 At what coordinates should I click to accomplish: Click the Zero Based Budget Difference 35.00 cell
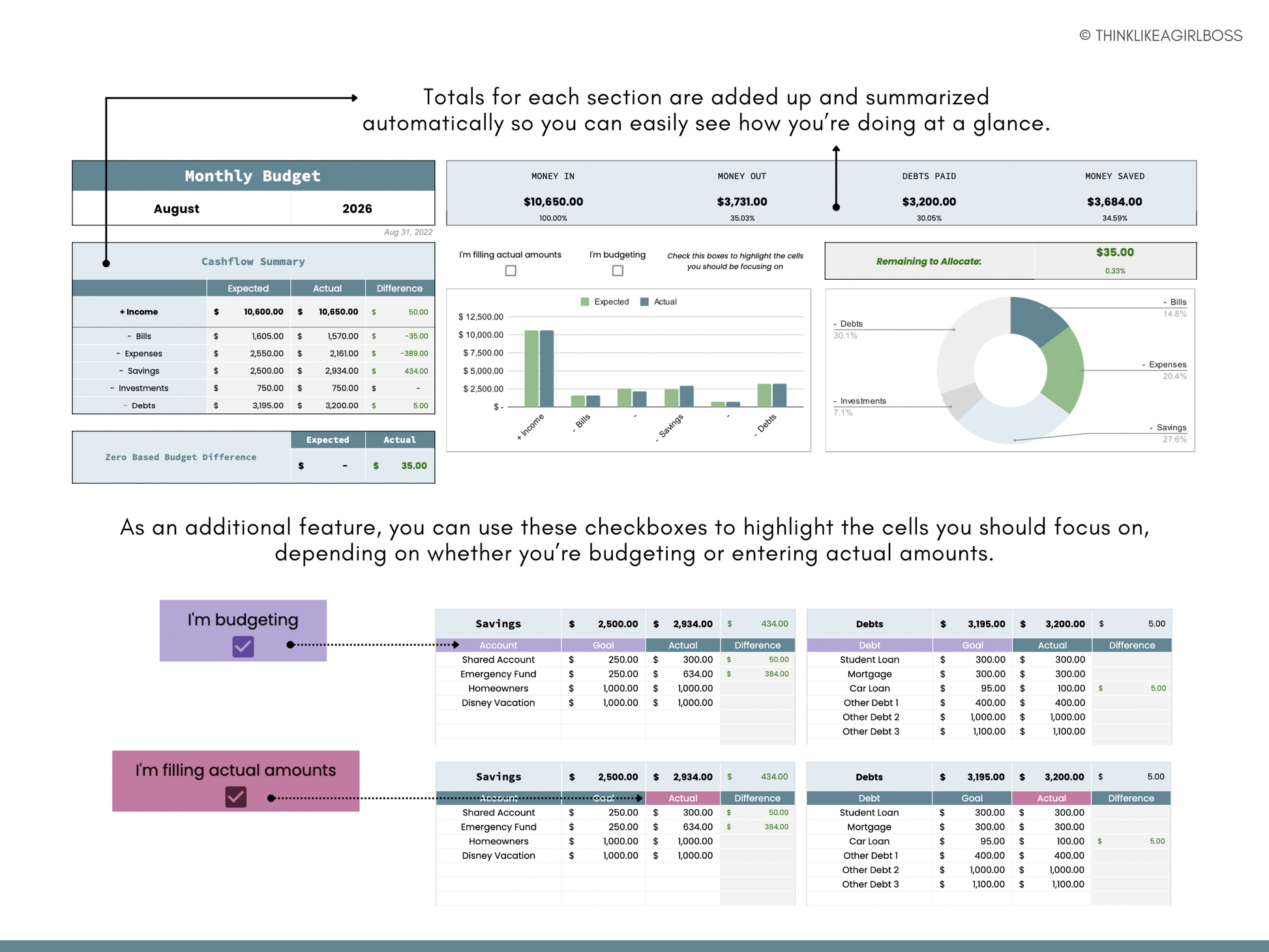(413, 466)
